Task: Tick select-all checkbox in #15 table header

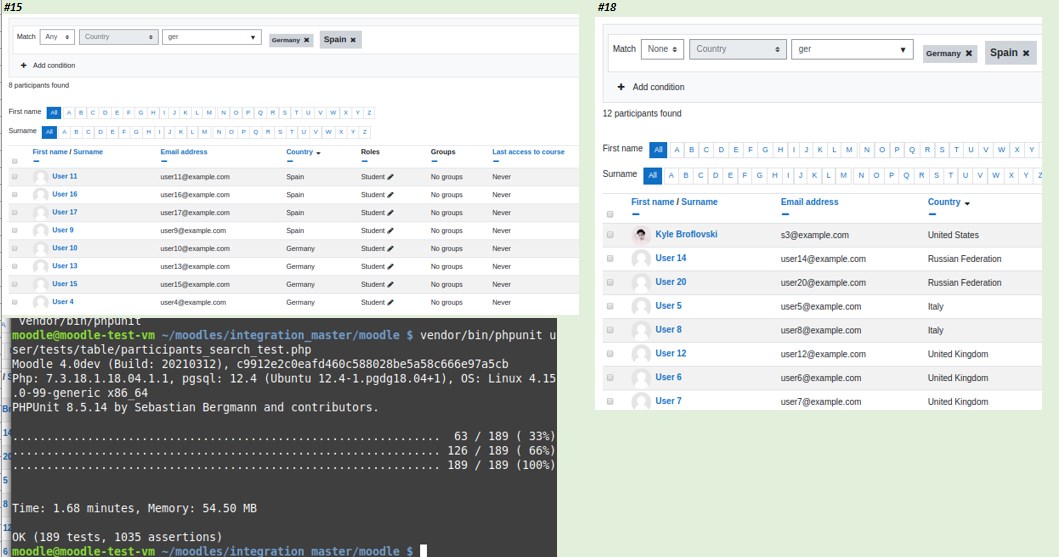Action: click(15, 161)
